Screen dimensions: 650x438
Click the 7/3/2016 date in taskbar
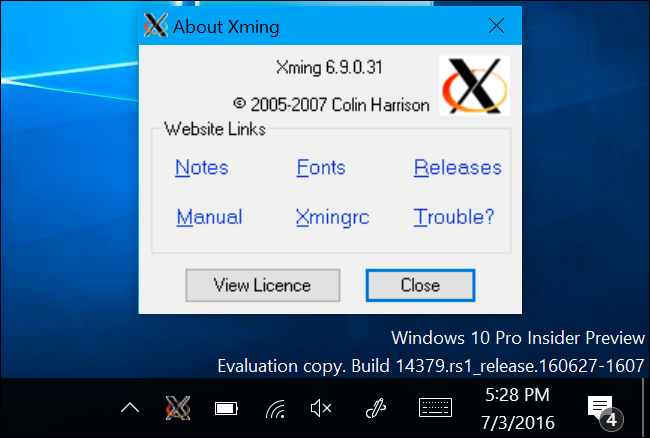518,423
